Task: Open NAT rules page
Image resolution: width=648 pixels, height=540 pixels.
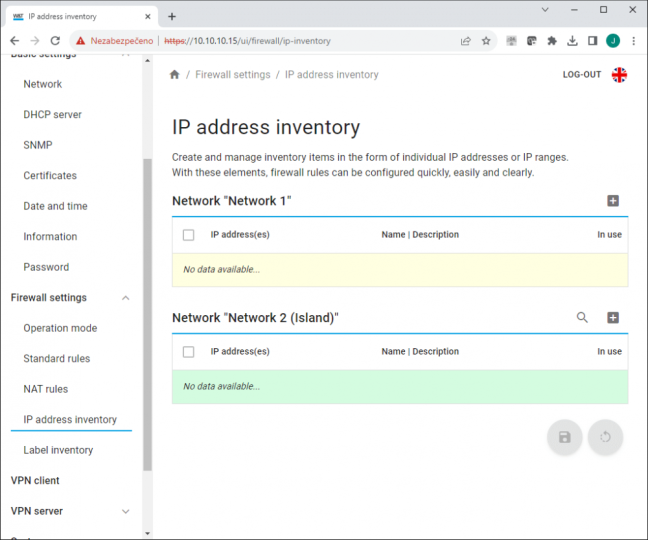Action: click(x=45, y=389)
